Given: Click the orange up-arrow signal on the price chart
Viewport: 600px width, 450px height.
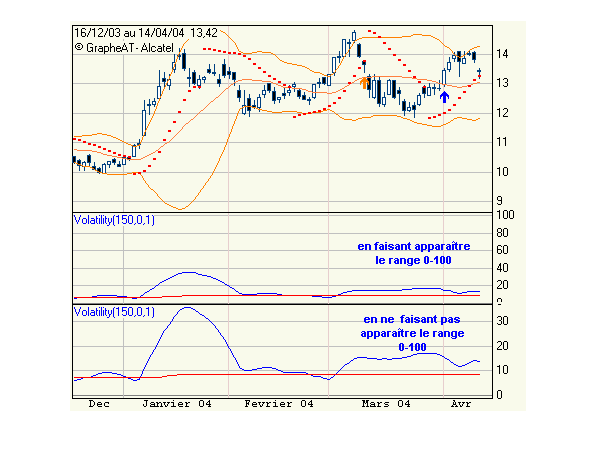Looking at the screenshot, I should tap(365, 83).
